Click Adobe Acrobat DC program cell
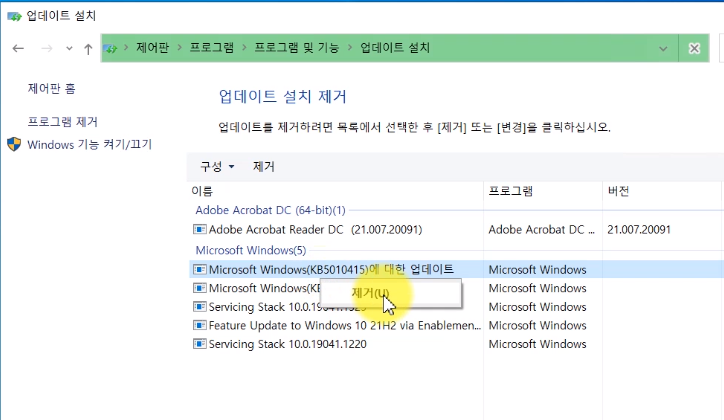Screen dimensions: 724x420 541,229
